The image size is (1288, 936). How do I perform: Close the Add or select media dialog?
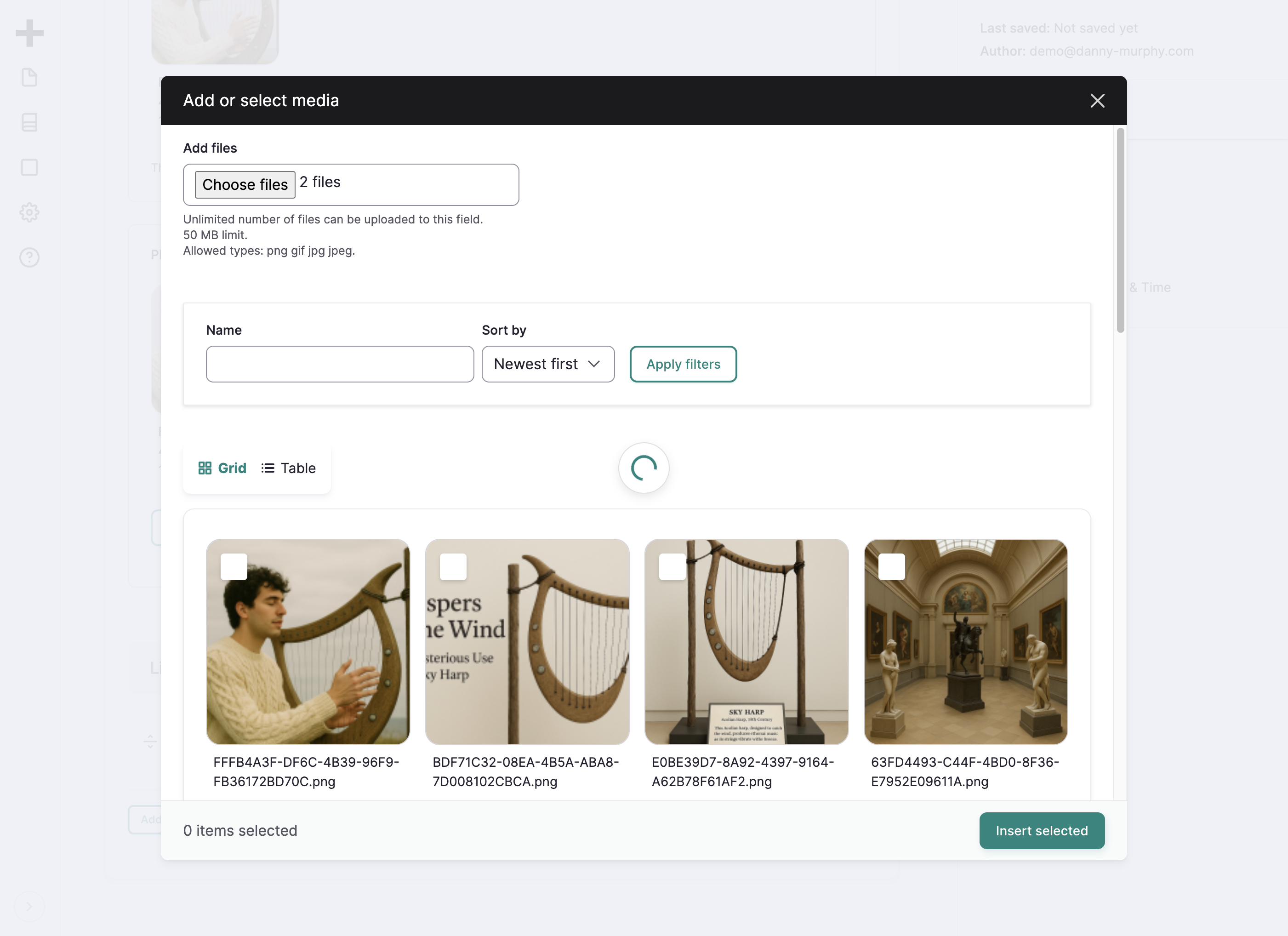1097,101
